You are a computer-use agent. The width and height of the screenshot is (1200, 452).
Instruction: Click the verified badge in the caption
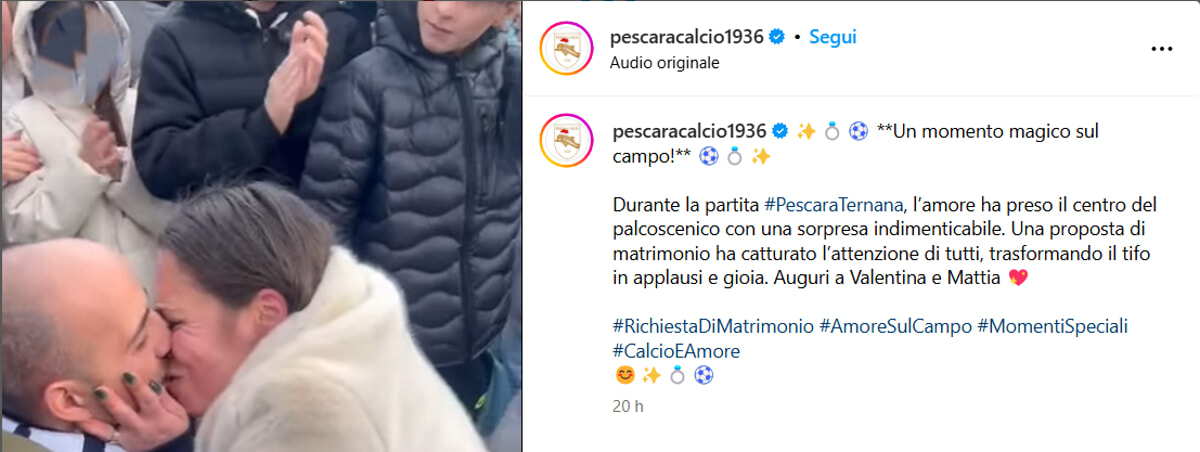click(x=781, y=131)
